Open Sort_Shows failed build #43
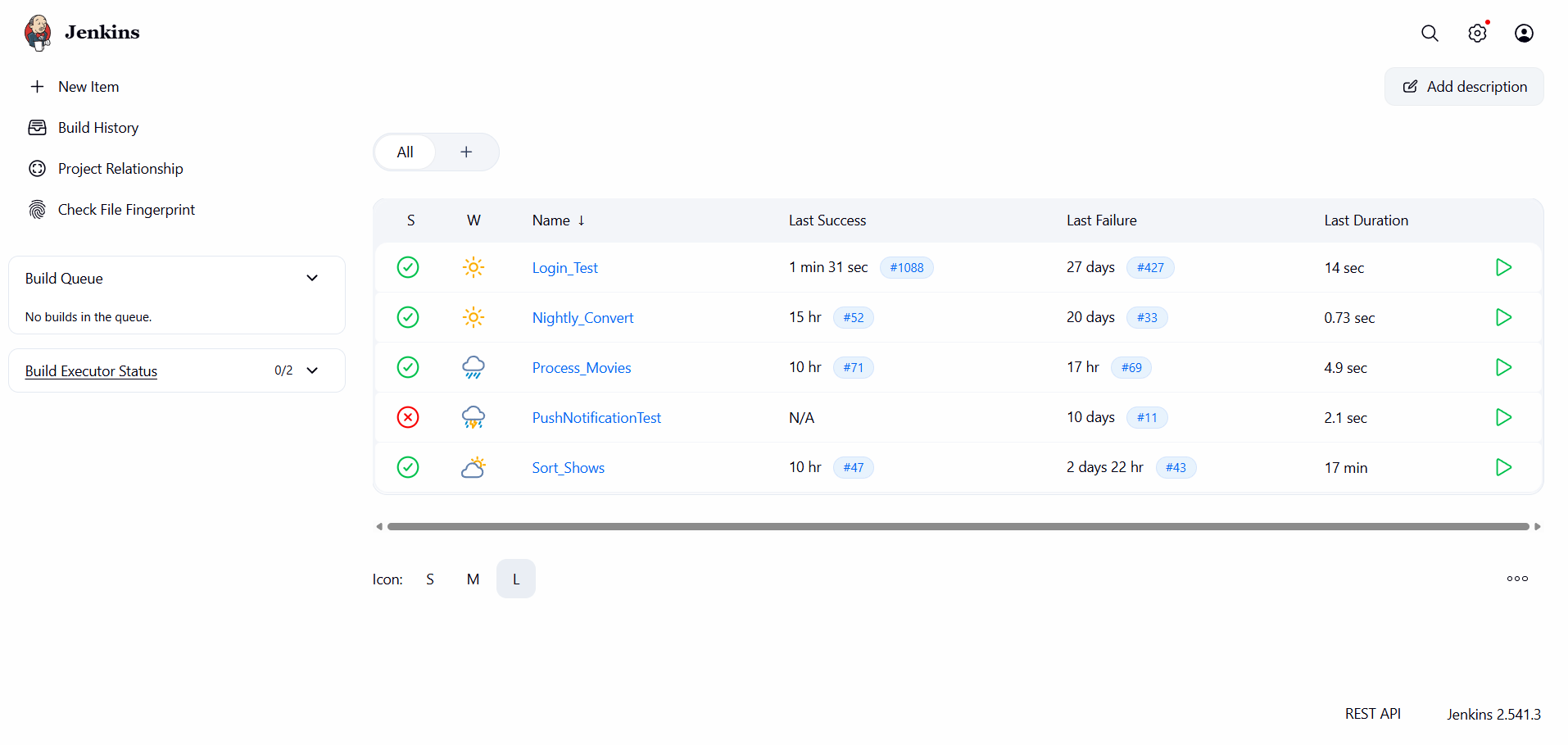The image size is (1568, 745). [x=1176, y=468]
